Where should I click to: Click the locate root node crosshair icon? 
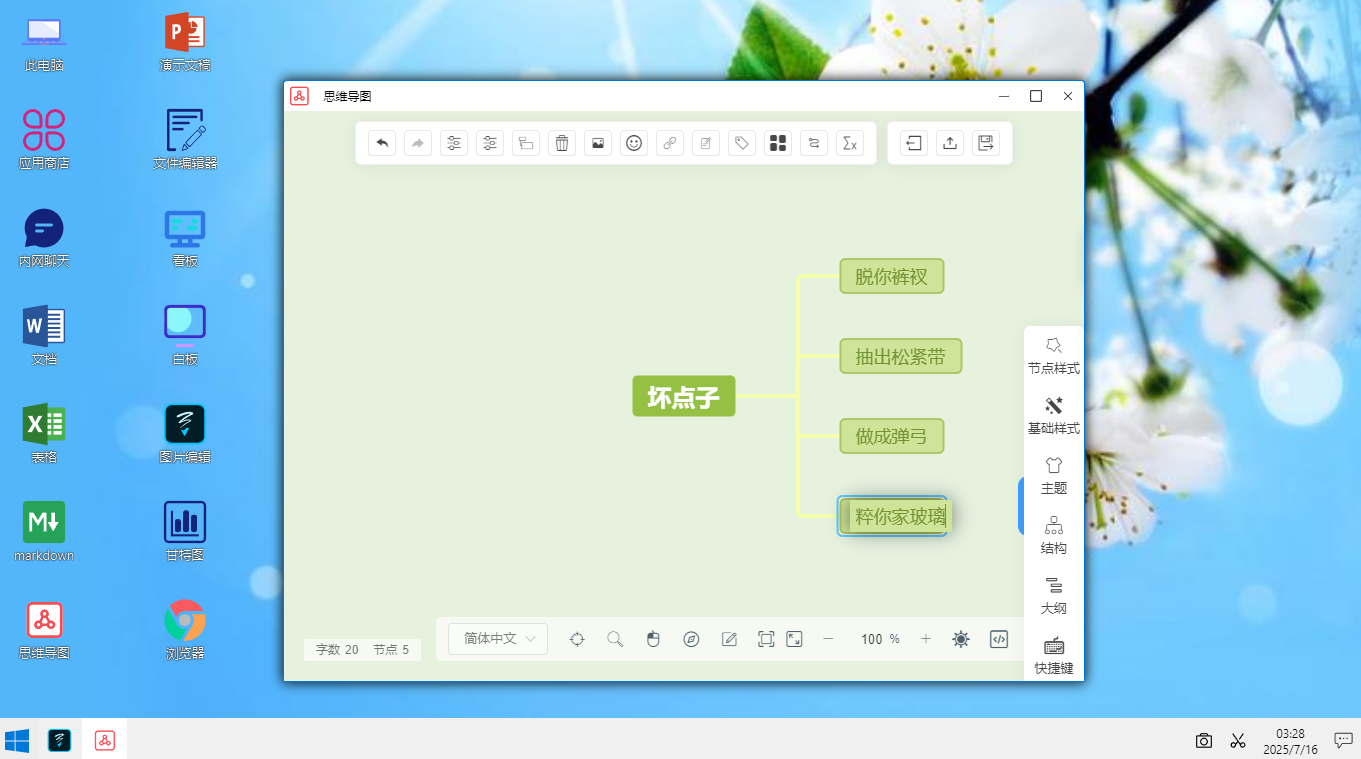577,639
